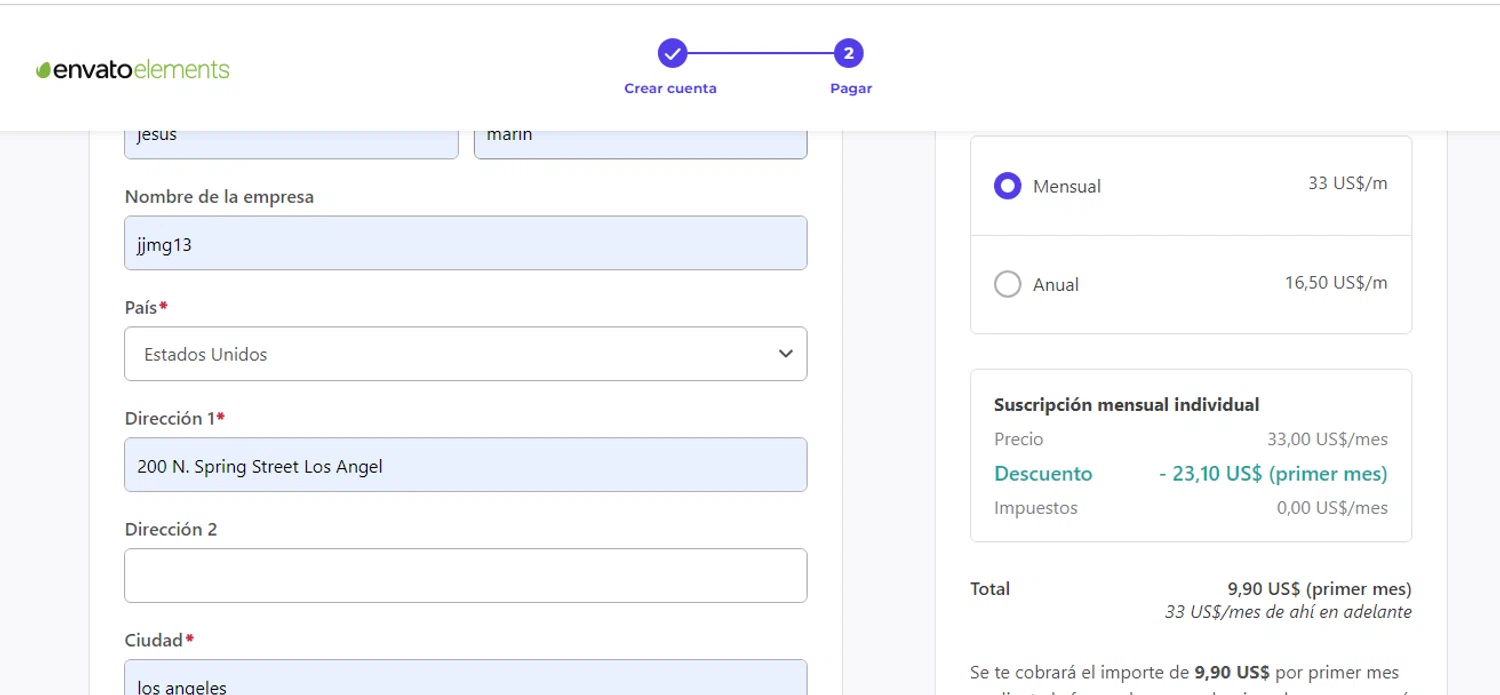Select the Impuestos 0,00 US$/mes value
Viewport: 1500px width, 695px height.
(1332, 508)
